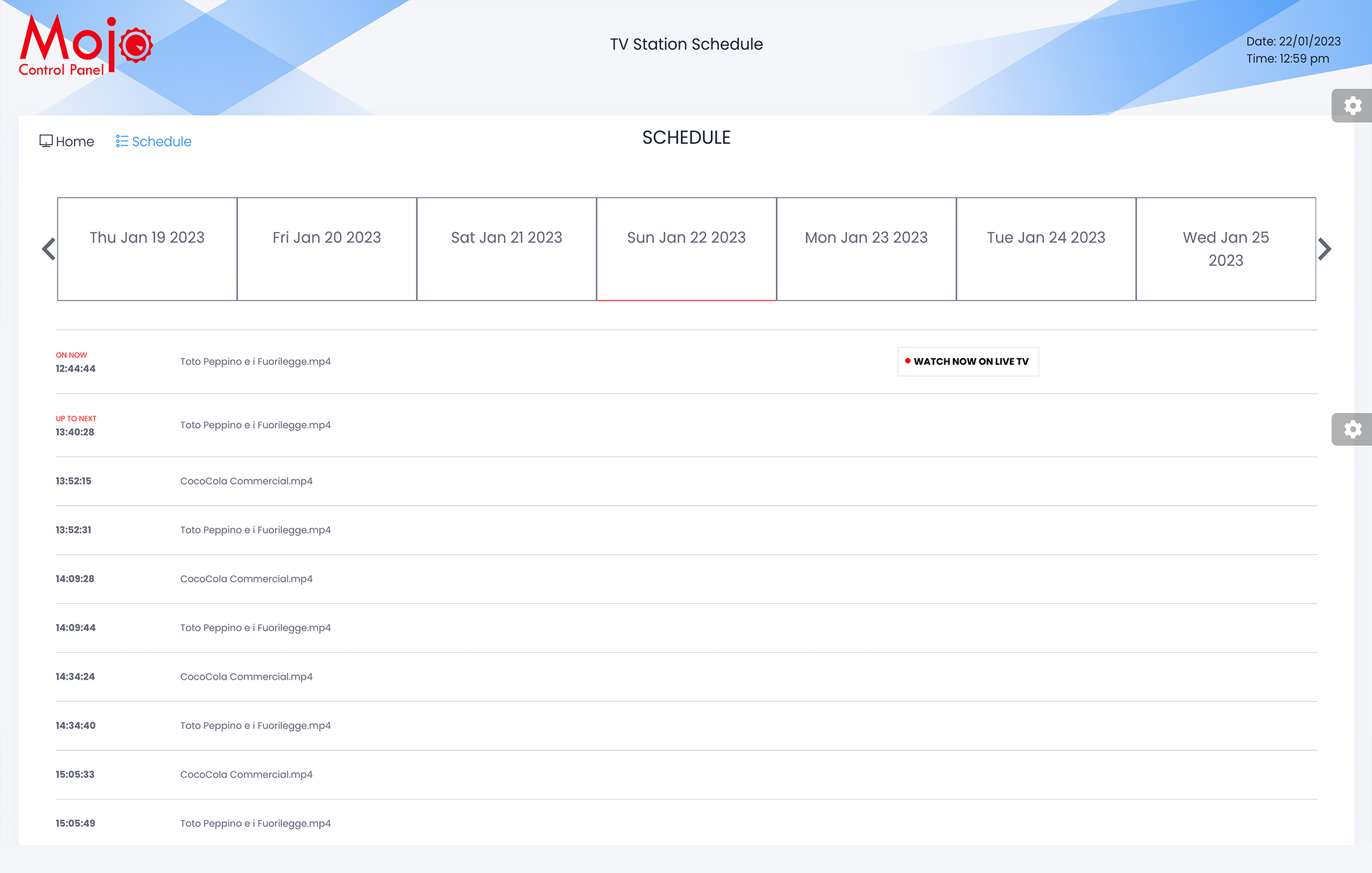Open the Home menu link
This screenshot has height=873, width=1372.
[x=75, y=142]
